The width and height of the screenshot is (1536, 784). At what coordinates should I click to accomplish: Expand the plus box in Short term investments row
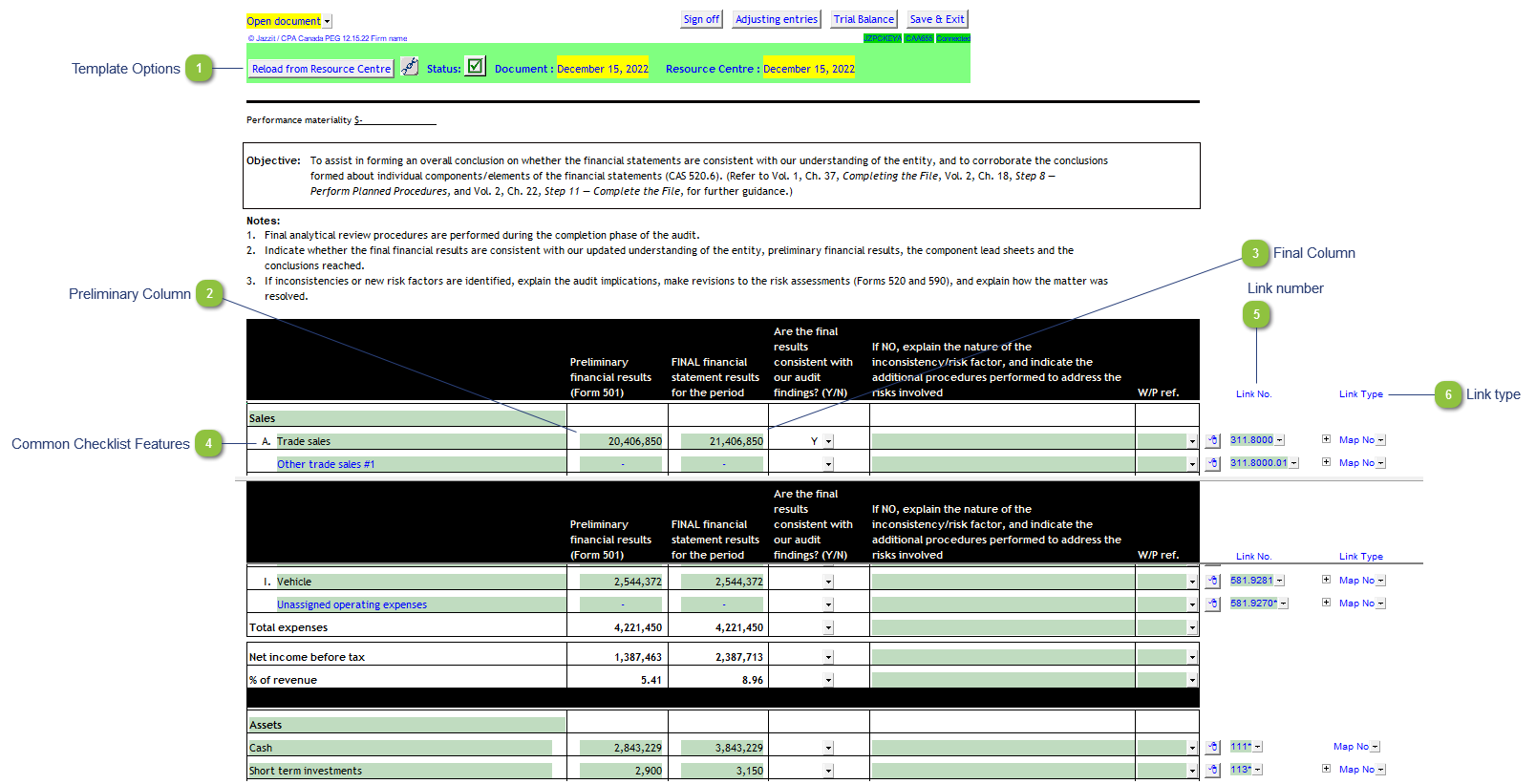pos(1326,769)
